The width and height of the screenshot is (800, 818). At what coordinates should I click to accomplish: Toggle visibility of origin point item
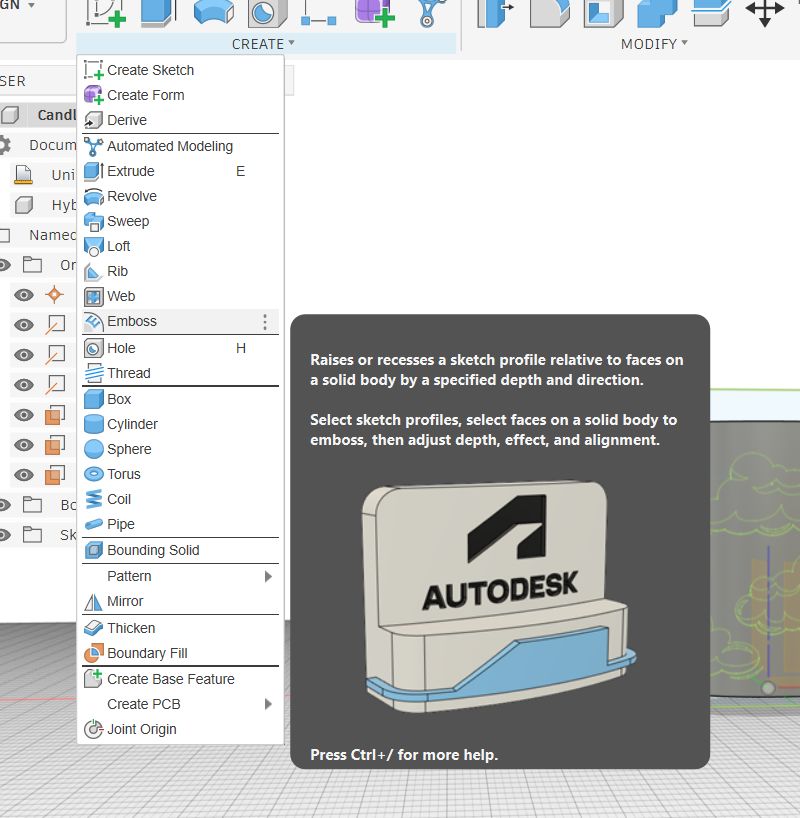23,295
